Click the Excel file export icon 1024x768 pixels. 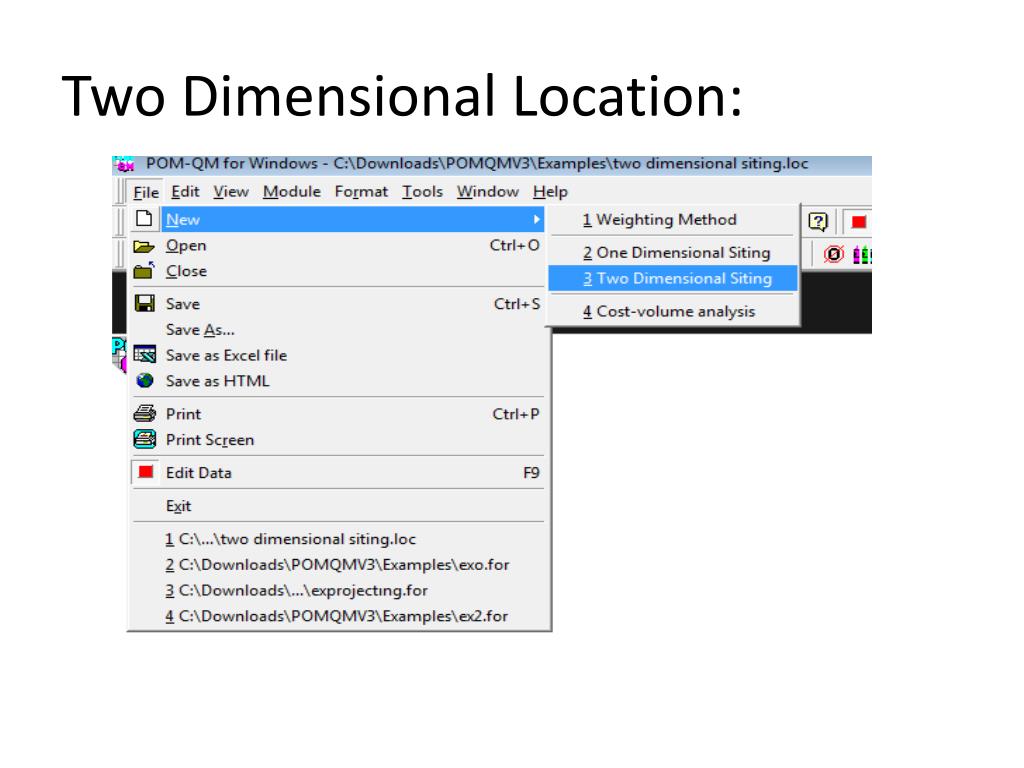tap(144, 355)
